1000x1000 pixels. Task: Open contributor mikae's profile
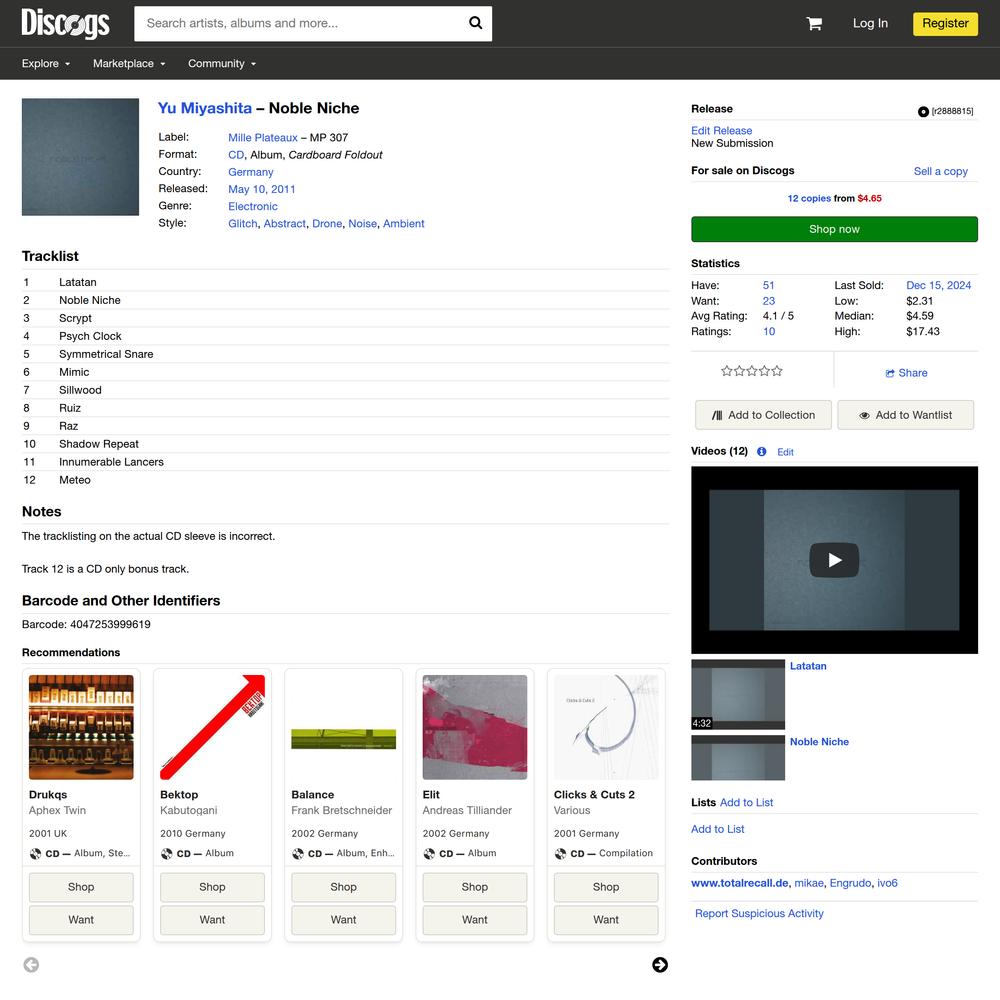pyautogui.click(x=809, y=883)
